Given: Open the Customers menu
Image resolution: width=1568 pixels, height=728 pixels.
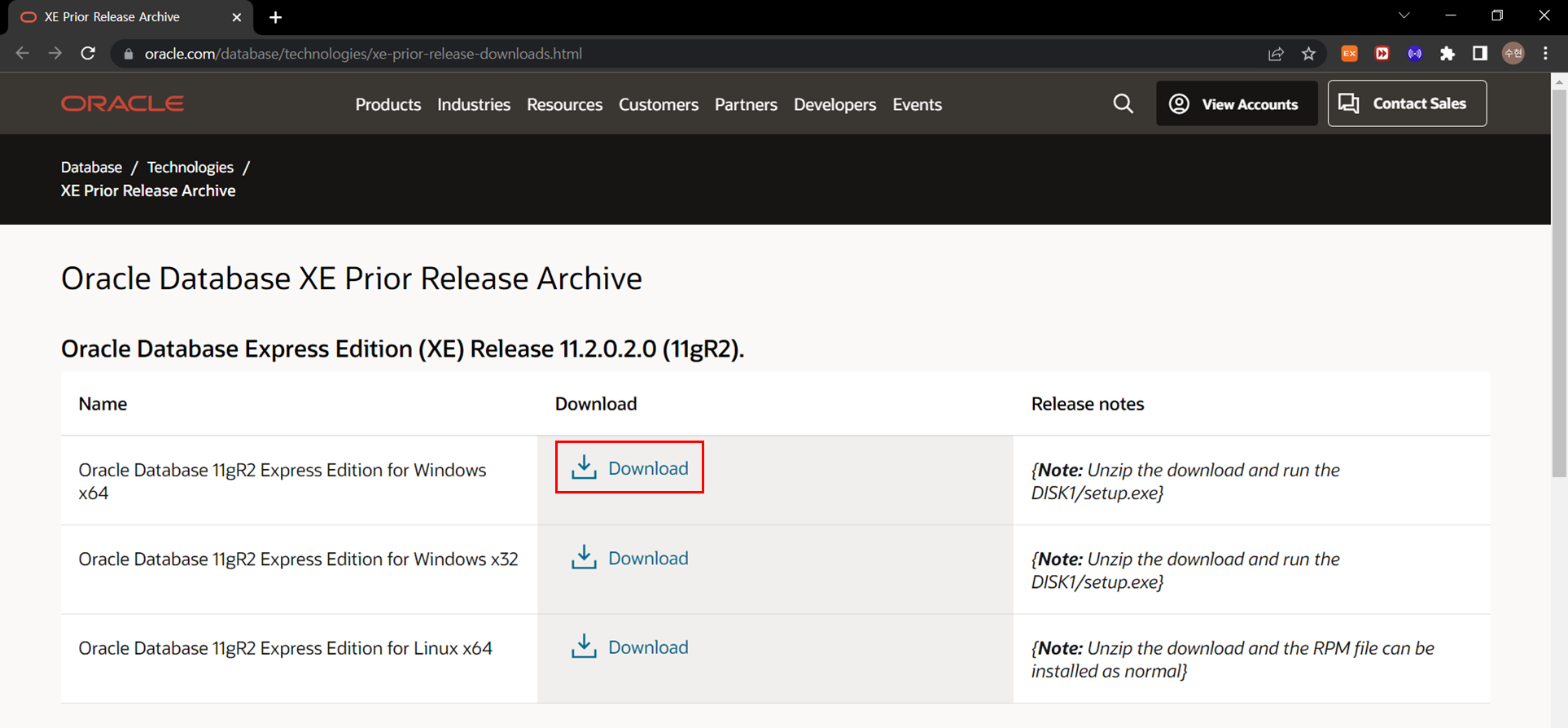Looking at the screenshot, I should click(659, 104).
